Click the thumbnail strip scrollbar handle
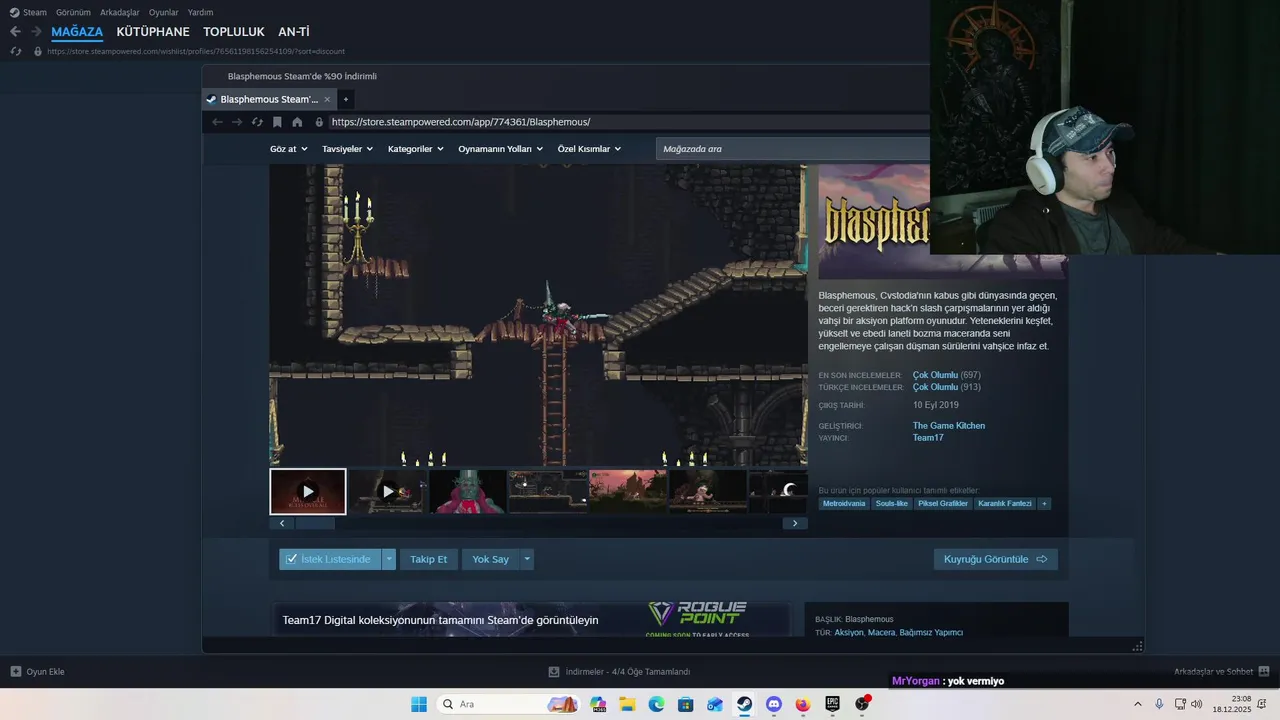Image resolution: width=1280 pixels, height=720 pixels. [x=315, y=523]
